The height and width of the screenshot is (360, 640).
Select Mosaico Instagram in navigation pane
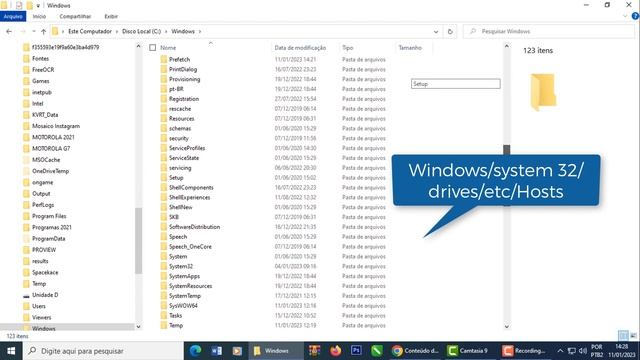(56, 126)
